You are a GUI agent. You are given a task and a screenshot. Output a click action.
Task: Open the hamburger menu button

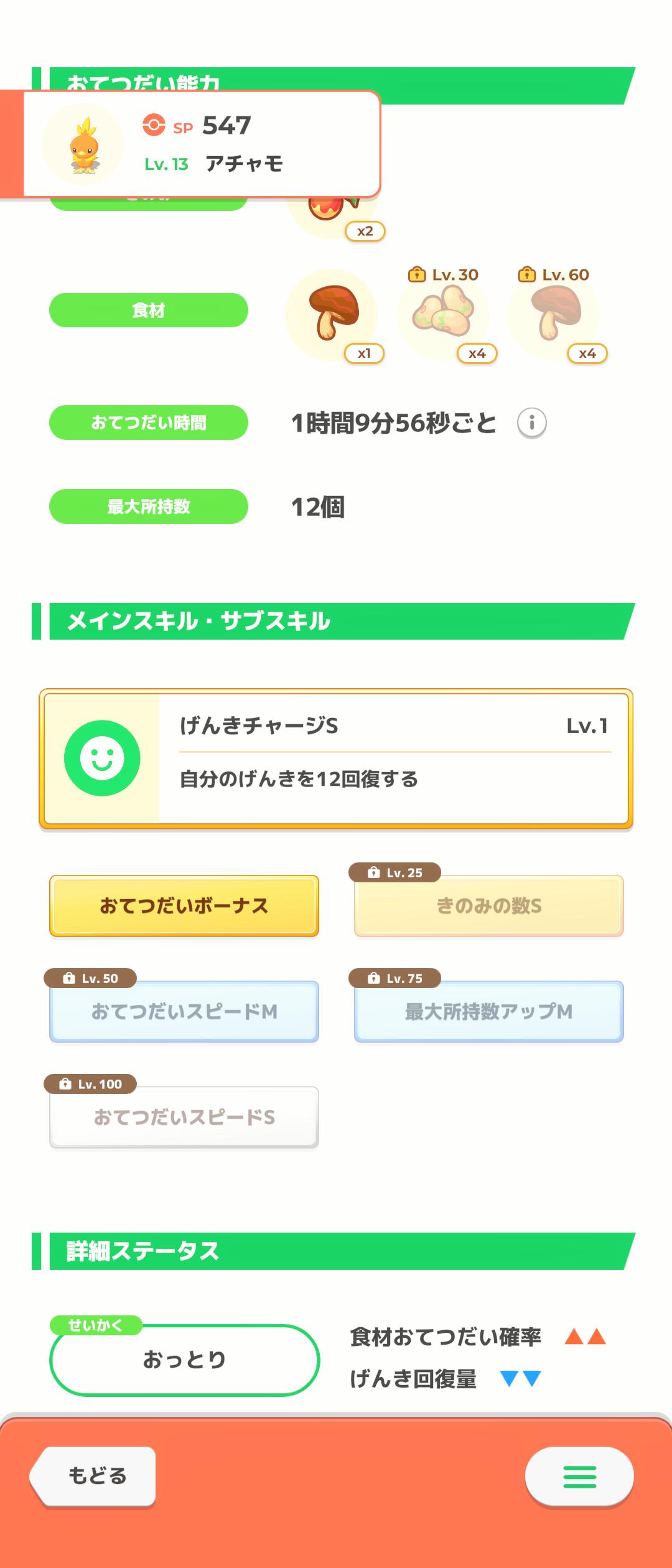579,1476
